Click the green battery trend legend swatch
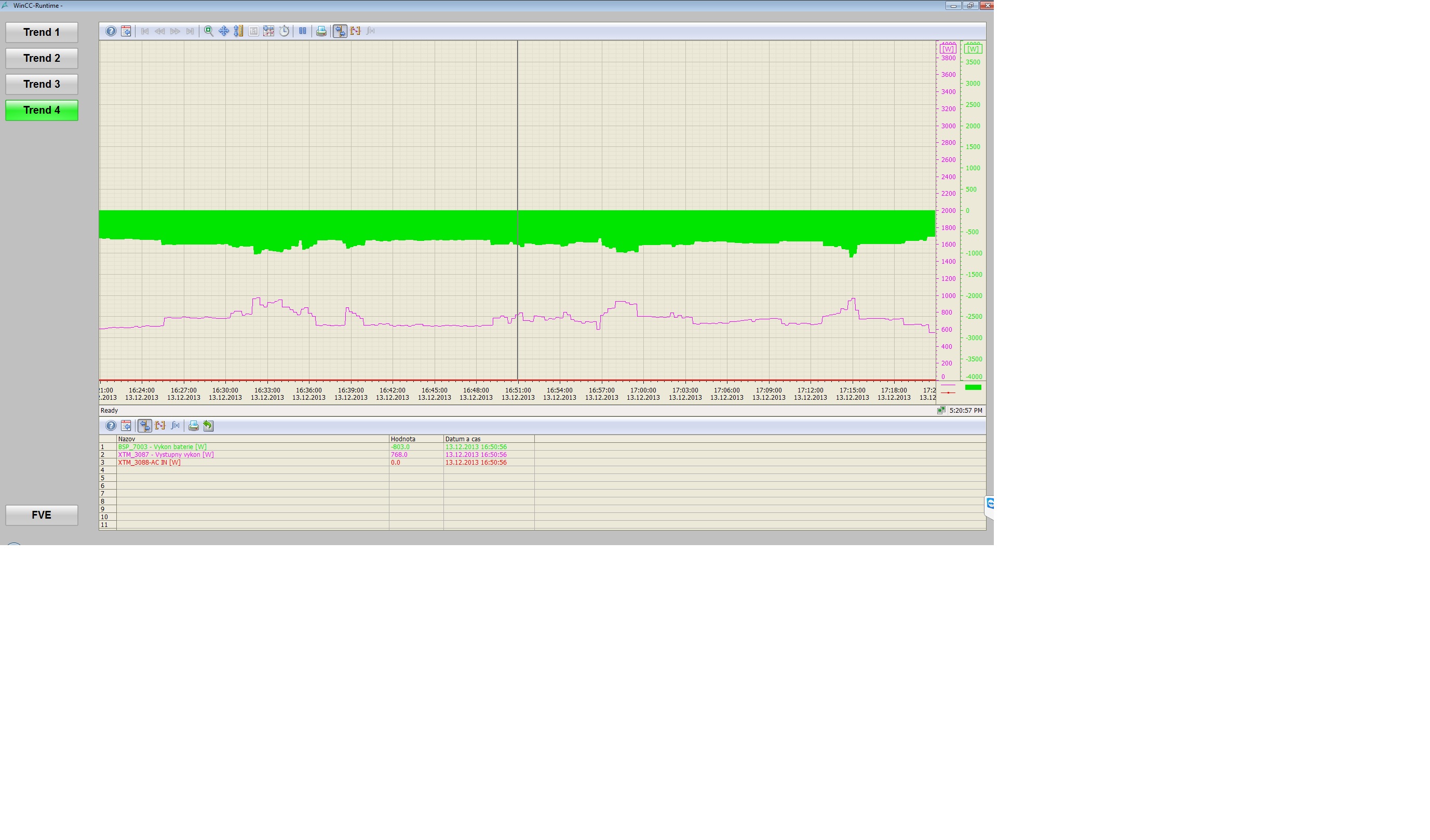The height and width of the screenshot is (840, 1430). pos(973,387)
